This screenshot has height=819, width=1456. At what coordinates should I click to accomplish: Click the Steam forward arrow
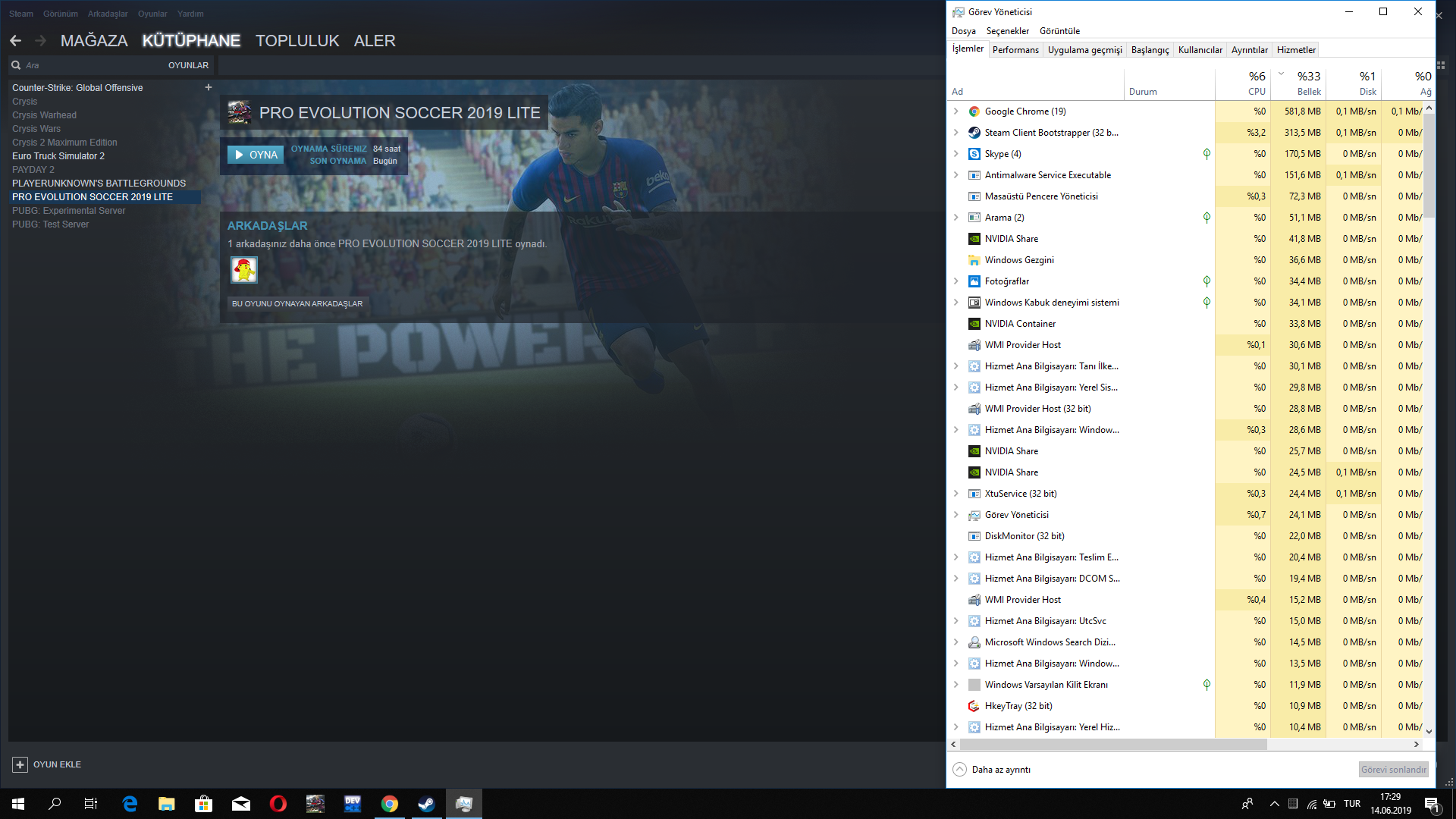click(x=41, y=41)
